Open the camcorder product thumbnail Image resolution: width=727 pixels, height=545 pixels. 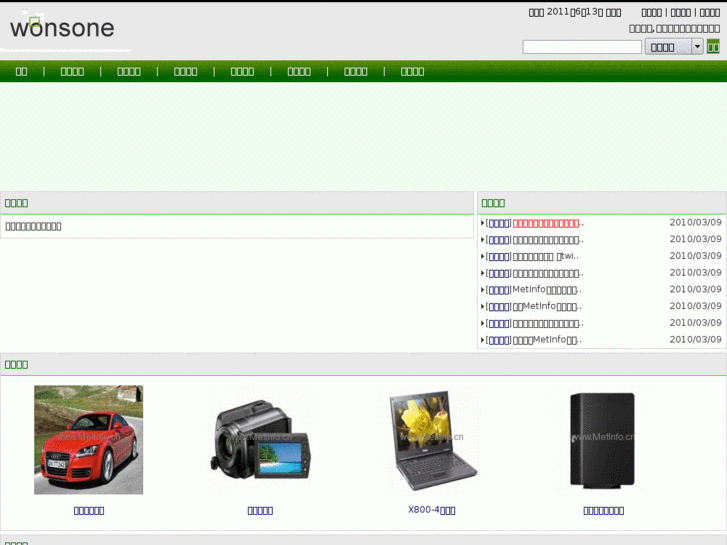coord(261,440)
